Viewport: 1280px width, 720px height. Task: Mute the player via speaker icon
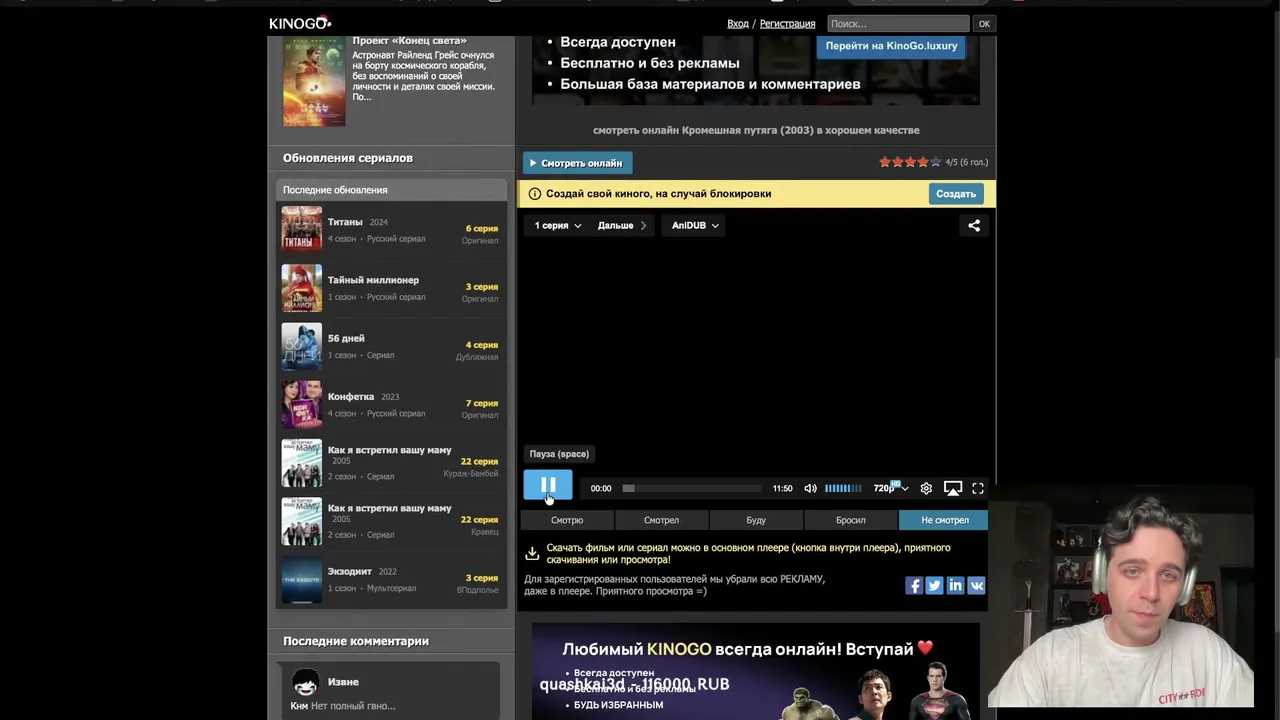[810, 488]
